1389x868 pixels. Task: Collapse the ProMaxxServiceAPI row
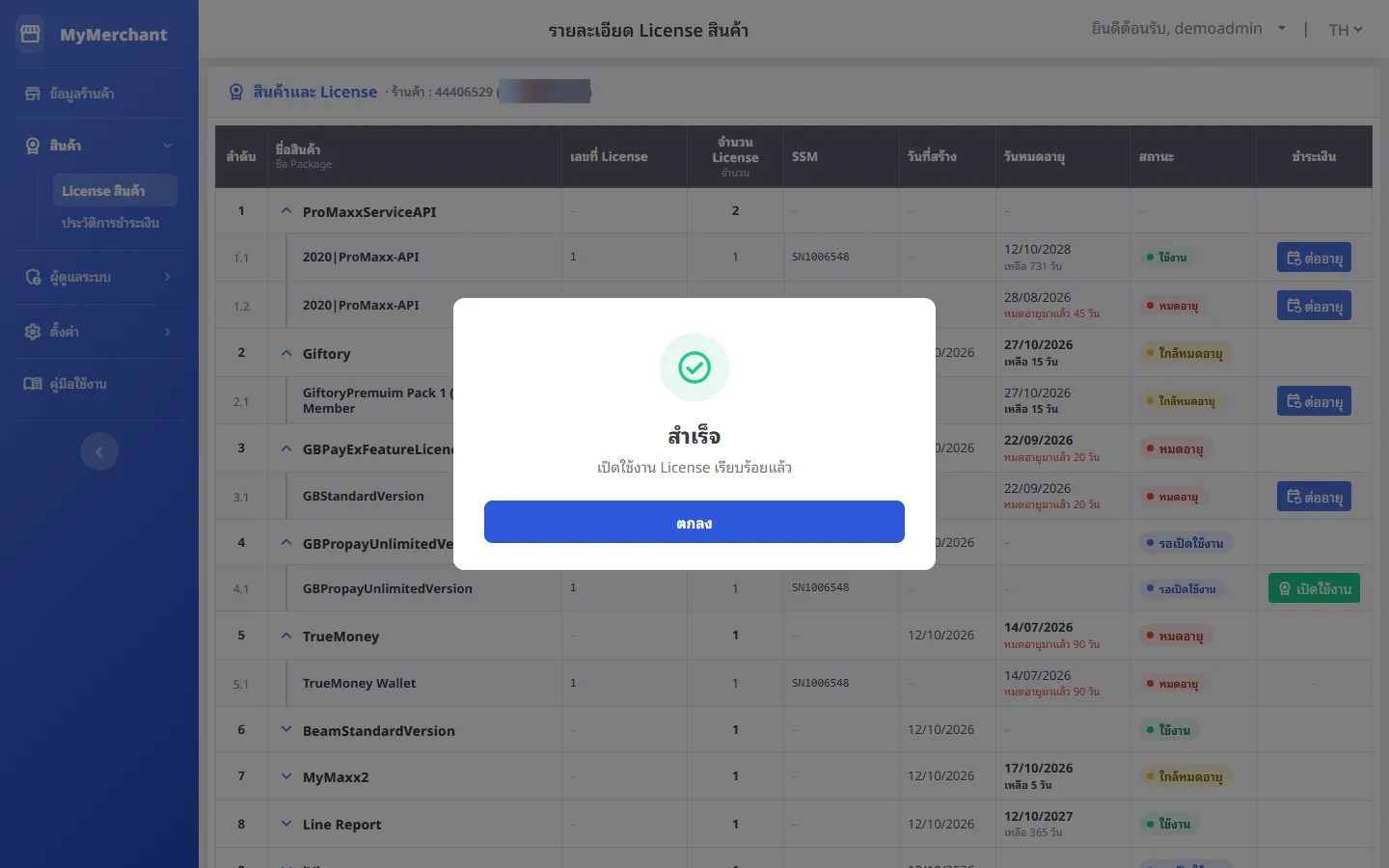pyautogui.click(x=286, y=211)
